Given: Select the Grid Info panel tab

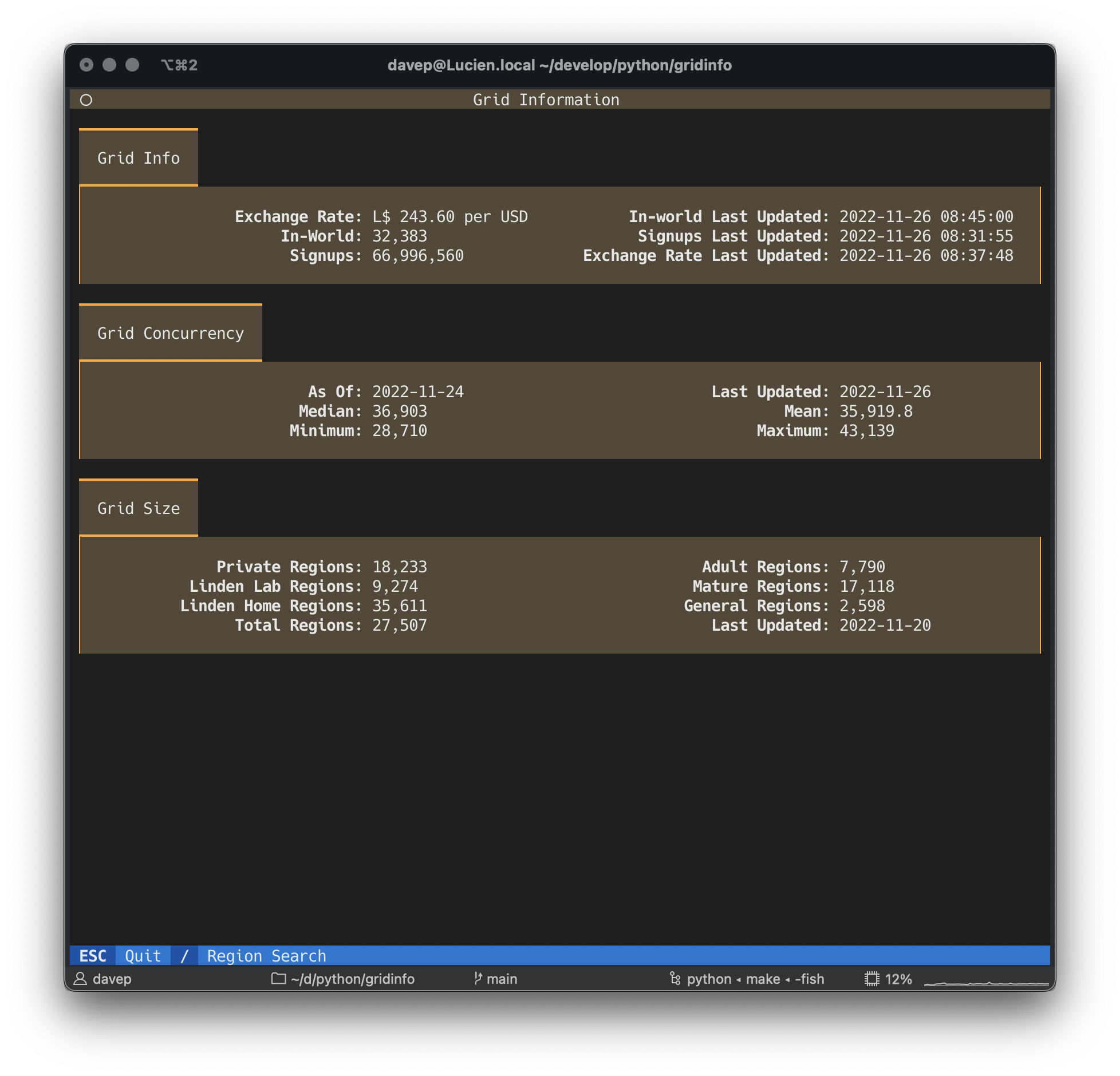Looking at the screenshot, I should coord(137,157).
